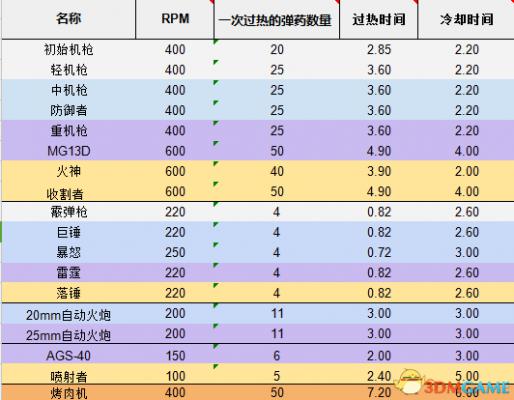Select the 霰弹枪 name cell
Image resolution: width=514 pixels, height=400 pixels.
click(x=69, y=212)
